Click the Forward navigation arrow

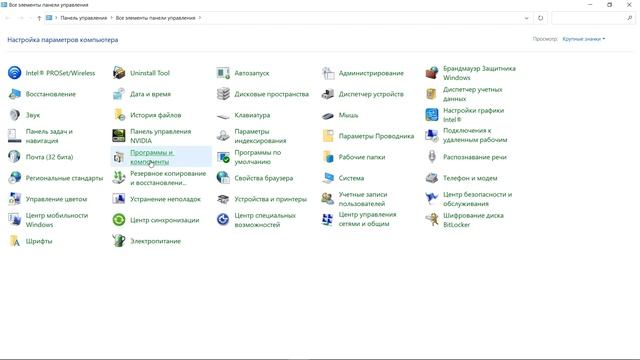[20, 18]
